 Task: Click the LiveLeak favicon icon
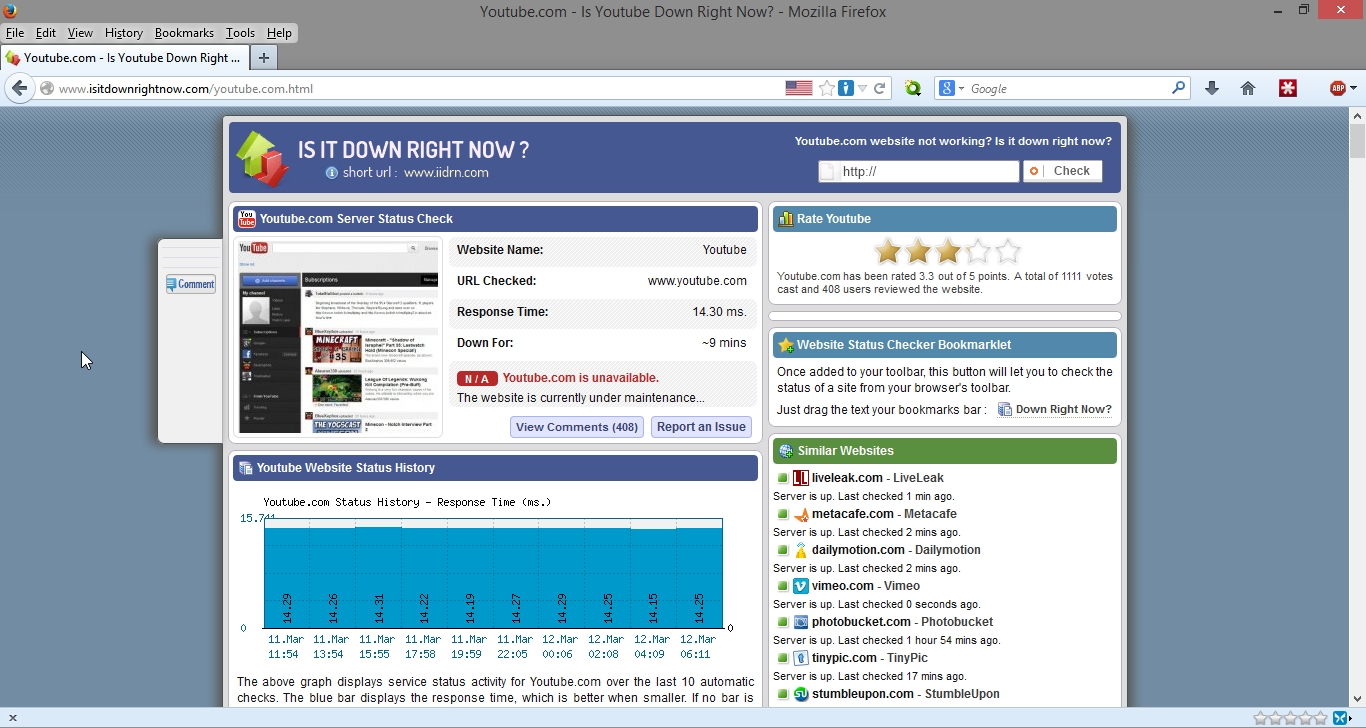[800, 478]
